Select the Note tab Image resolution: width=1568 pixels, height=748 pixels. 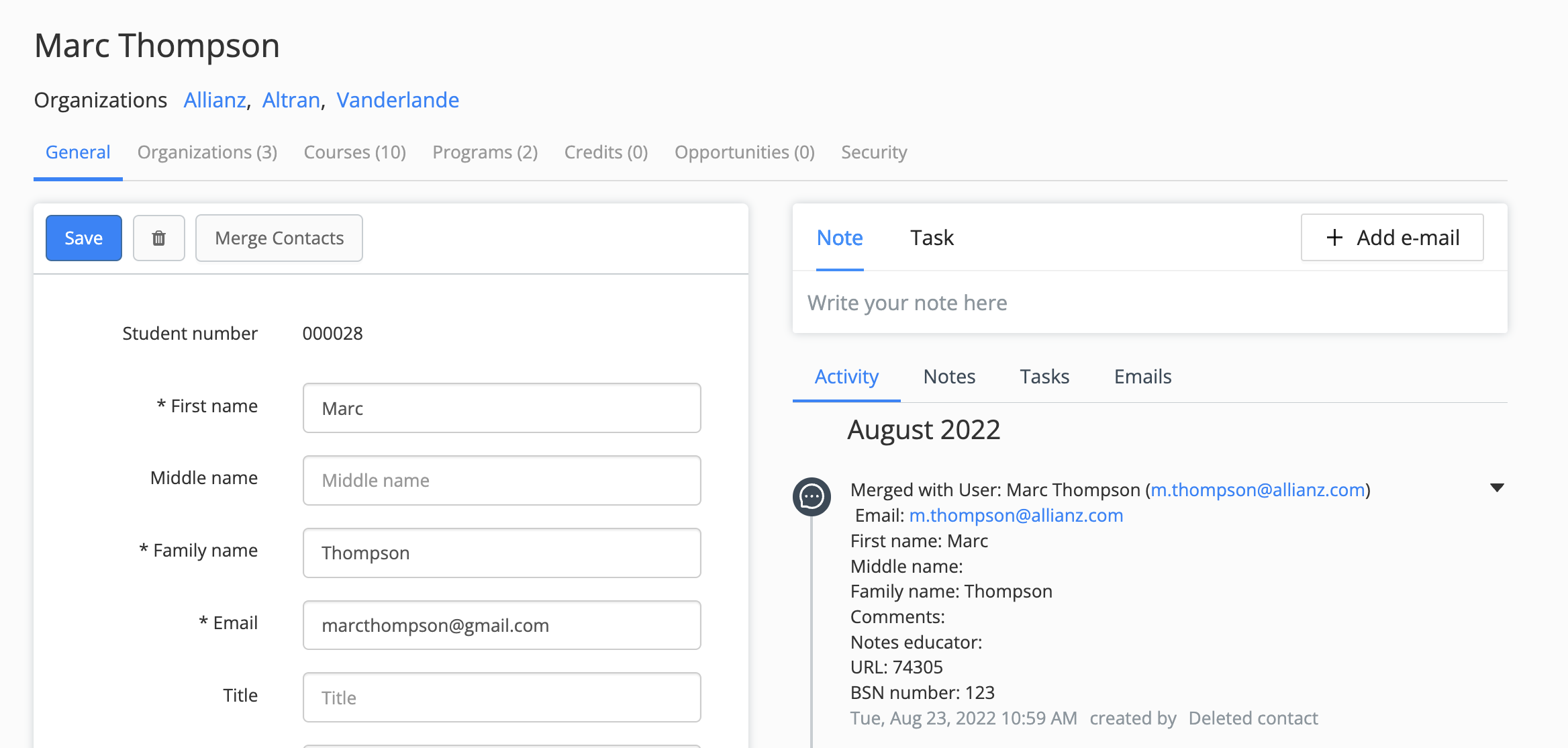point(840,238)
